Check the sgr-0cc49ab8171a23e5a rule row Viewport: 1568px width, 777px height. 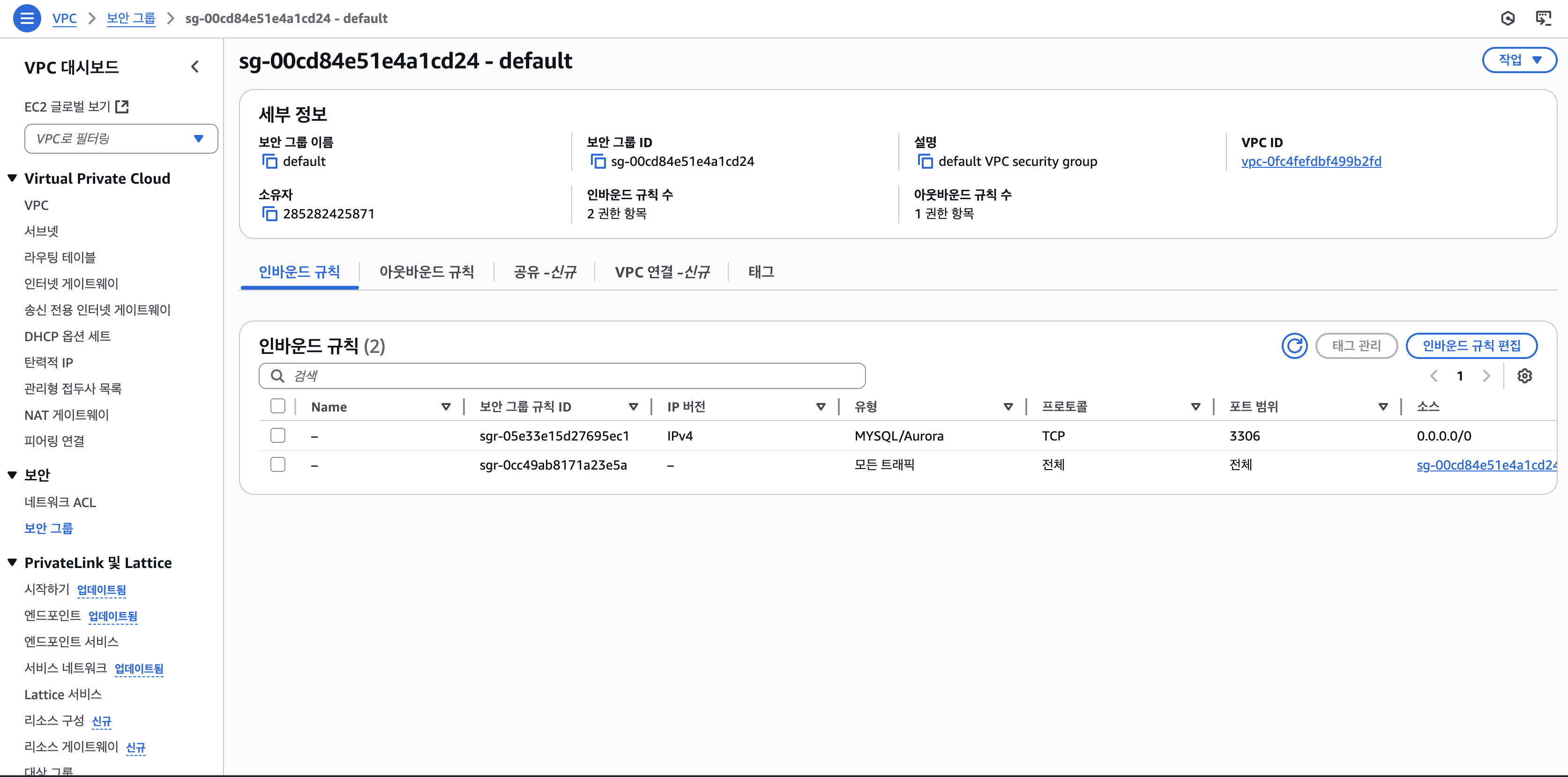tap(277, 464)
